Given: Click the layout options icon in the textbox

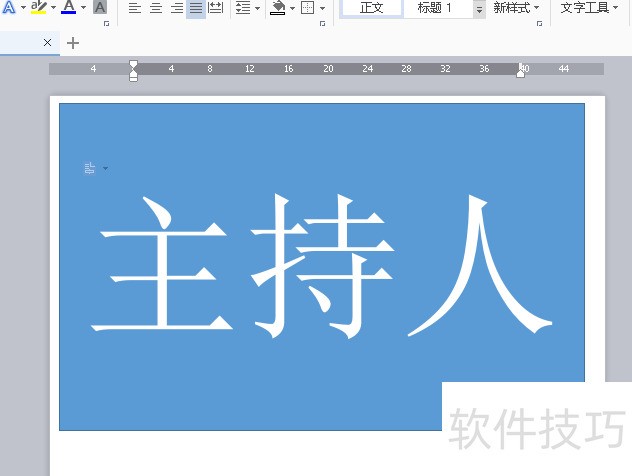Looking at the screenshot, I should coord(90,168).
